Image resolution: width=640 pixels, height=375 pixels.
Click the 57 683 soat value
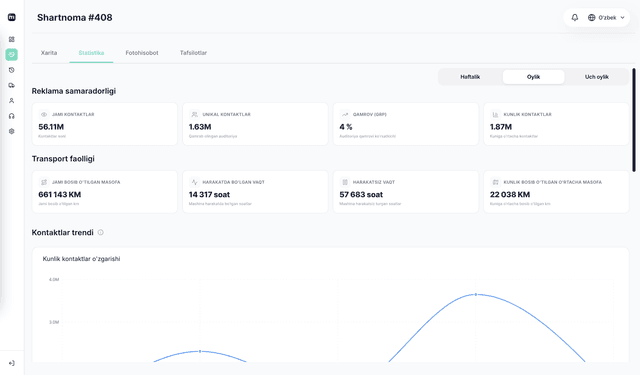(x=361, y=195)
